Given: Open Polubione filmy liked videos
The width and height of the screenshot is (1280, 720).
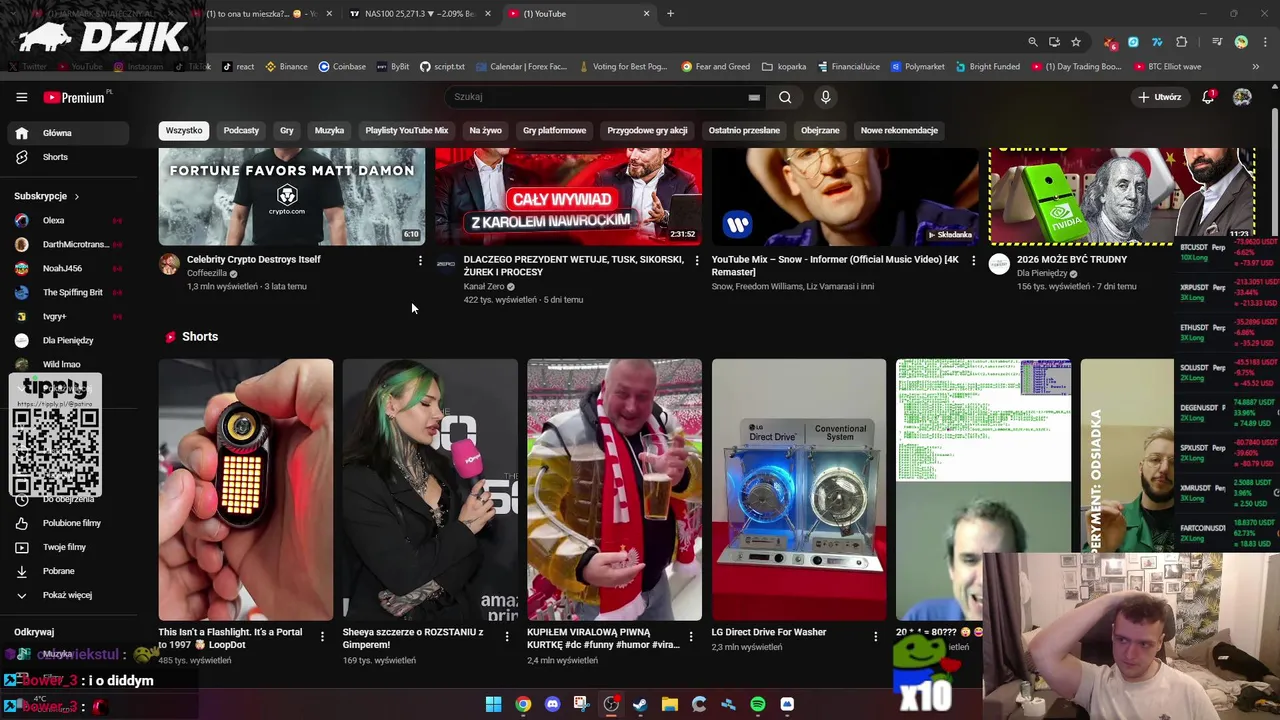Looking at the screenshot, I should pyautogui.click(x=69, y=523).
